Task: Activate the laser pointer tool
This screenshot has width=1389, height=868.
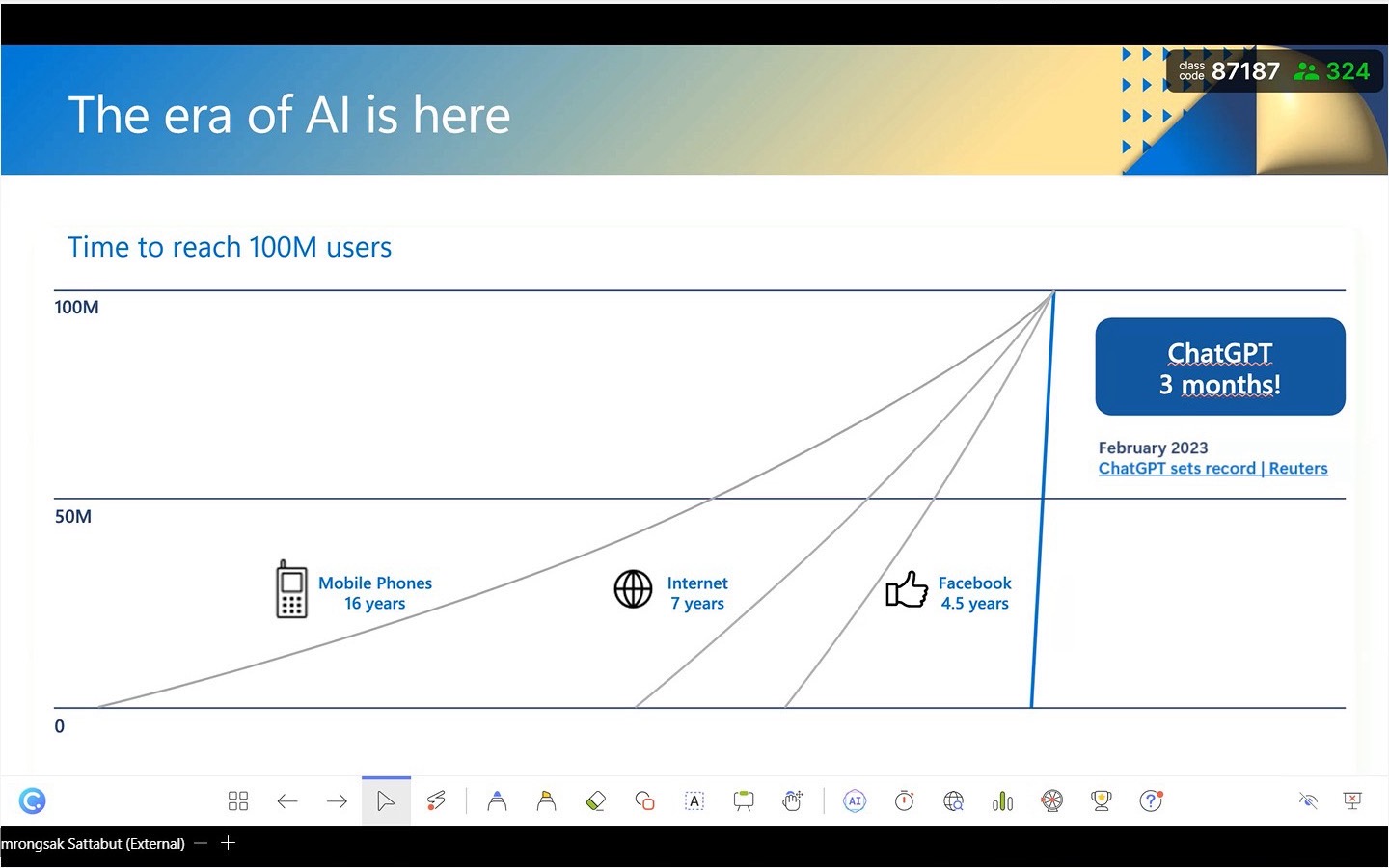Action: tap(436, 800)
